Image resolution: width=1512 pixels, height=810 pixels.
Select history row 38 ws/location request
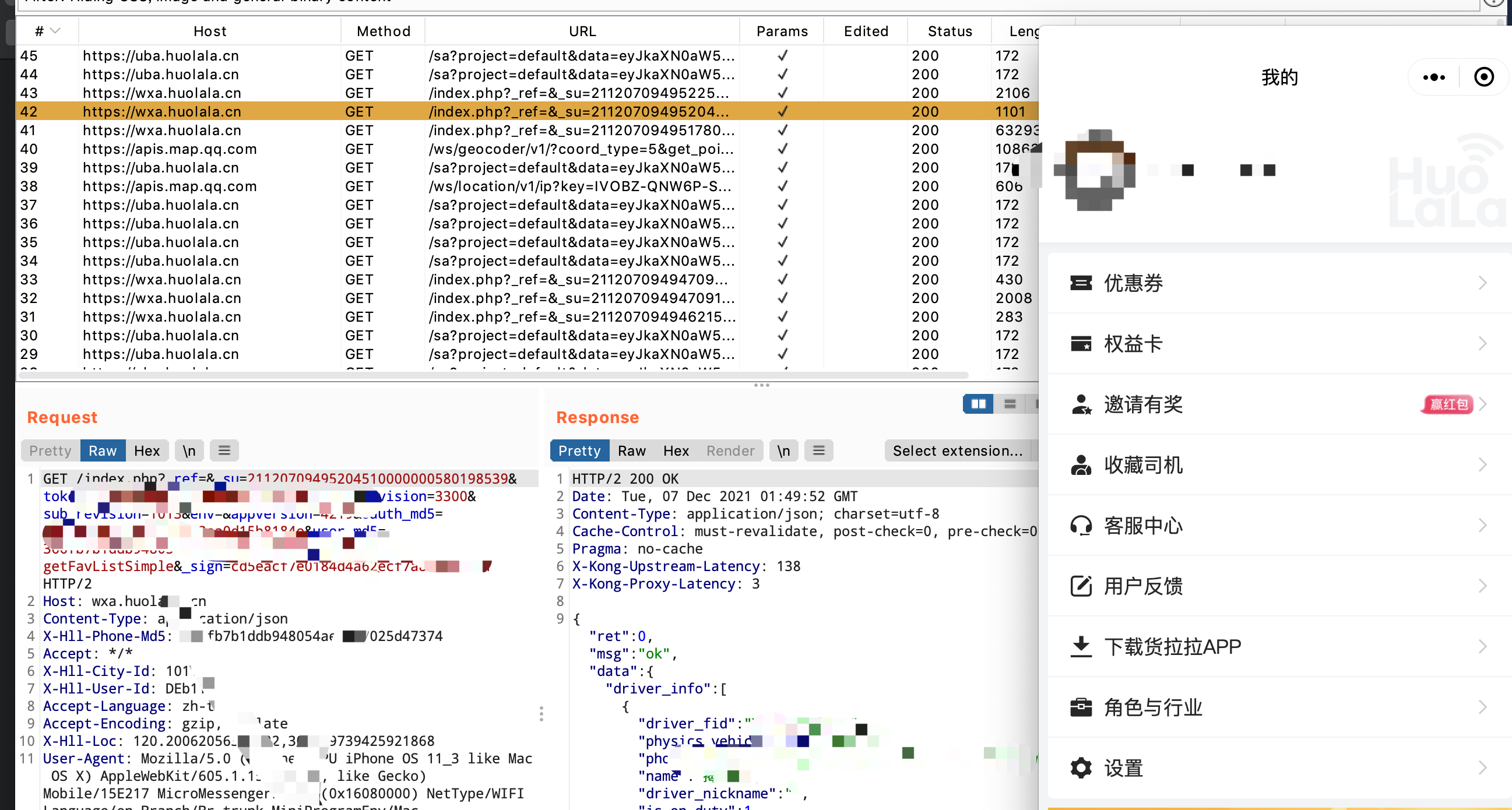(527, 186)
